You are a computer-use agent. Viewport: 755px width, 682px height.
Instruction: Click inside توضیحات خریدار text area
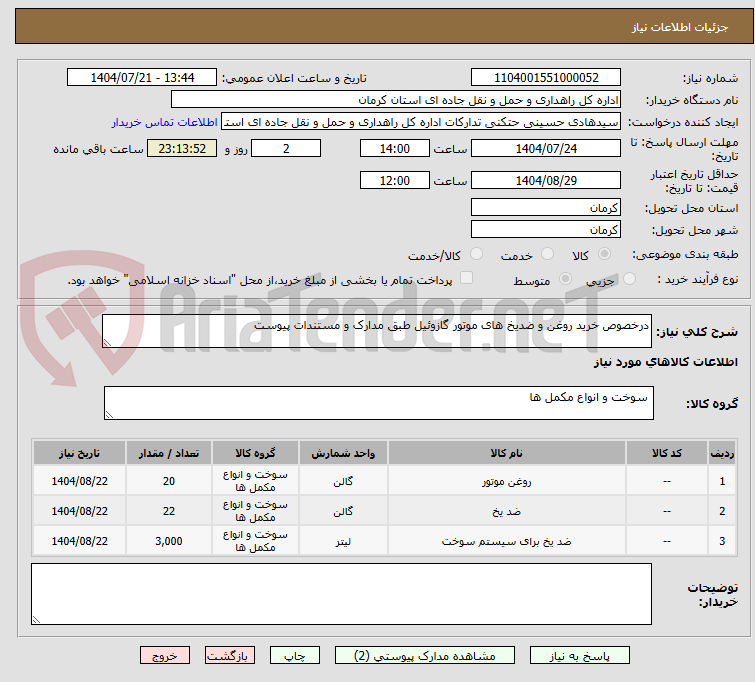341,594
